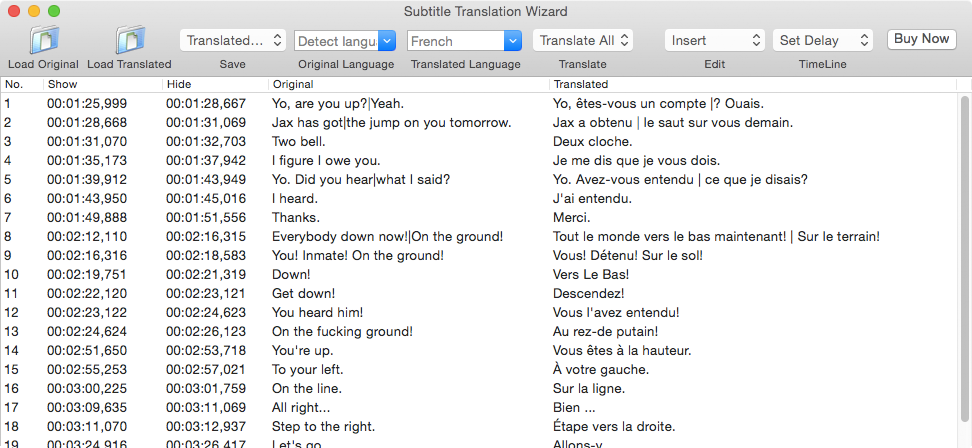Viewport: 972px width, 448px height.
Task: Click translation 'Merci.'
Action: tap(572, 217)
